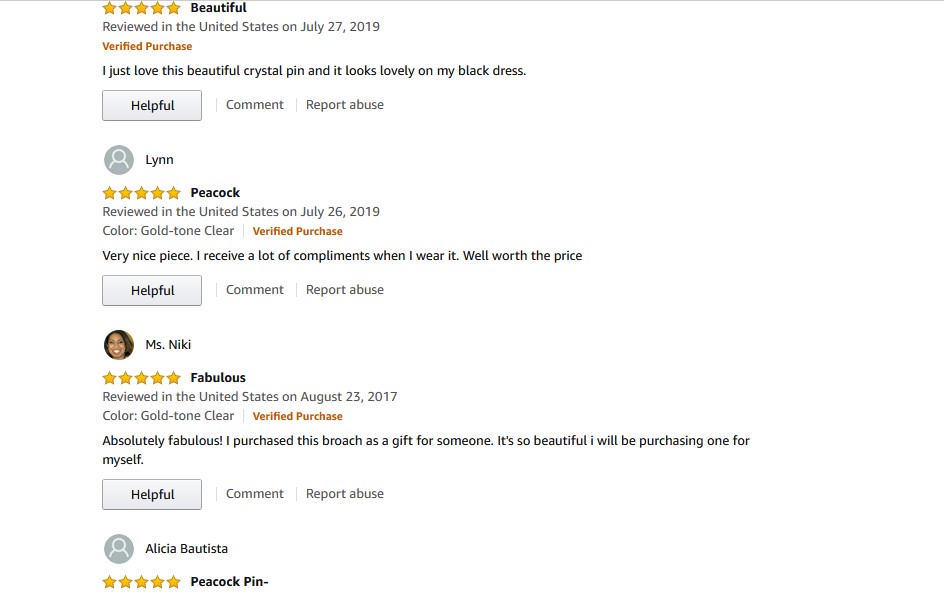The height and width of the screenshot is (594, 944).
Task: Open Ms. Niki's profile photo
Action: click(x=119, y=345)
